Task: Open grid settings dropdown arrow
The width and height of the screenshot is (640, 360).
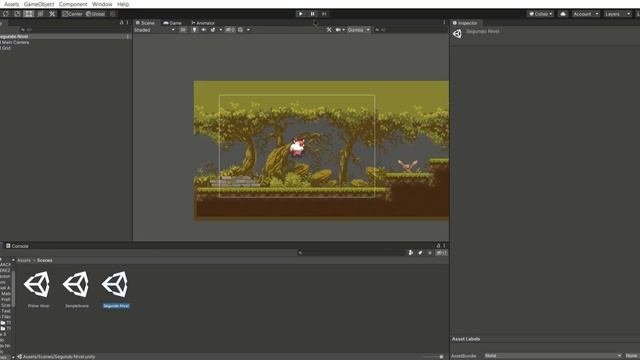Action: point(248,30)
